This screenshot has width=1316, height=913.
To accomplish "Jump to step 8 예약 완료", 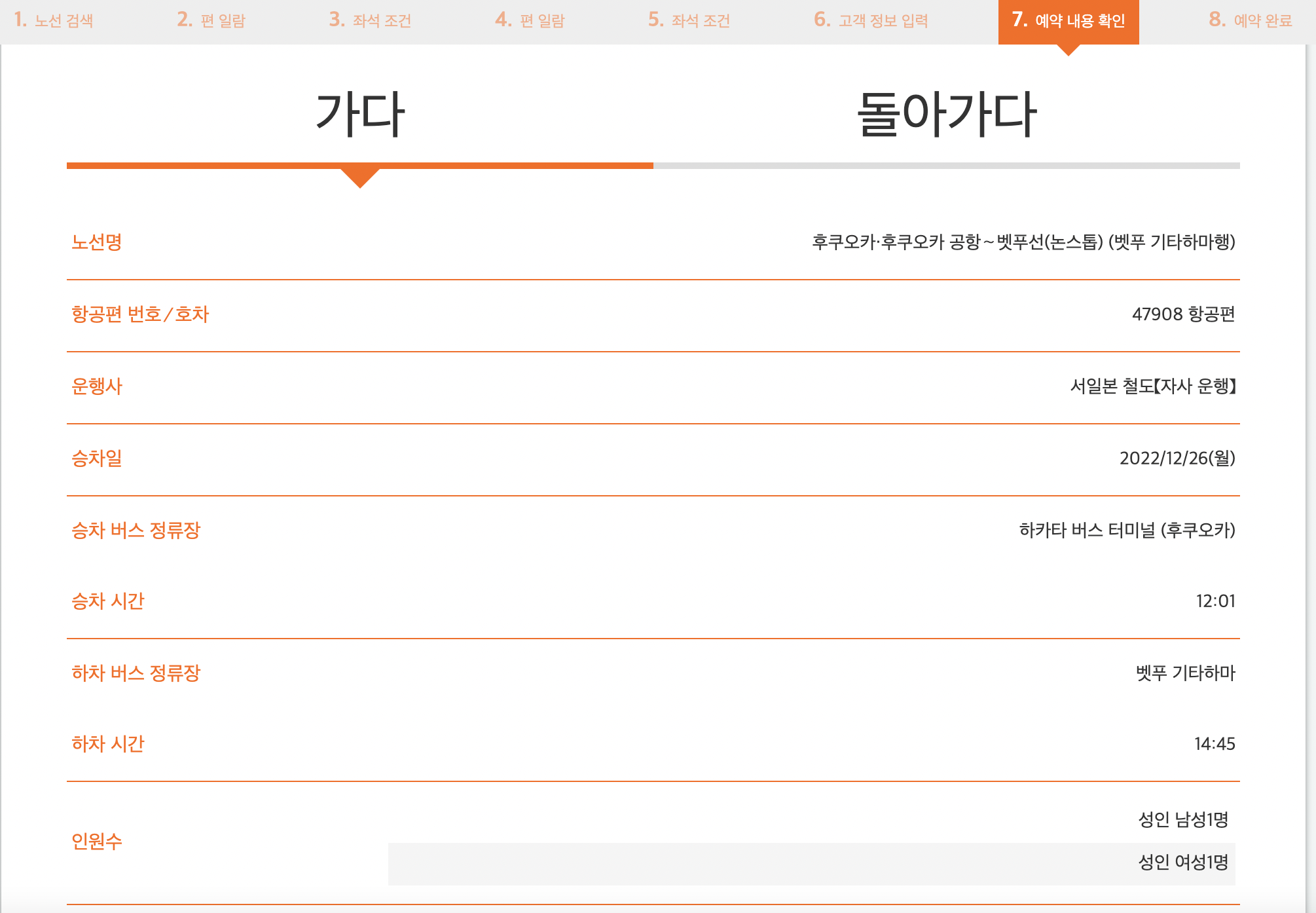I will (x=1250, y=20).
